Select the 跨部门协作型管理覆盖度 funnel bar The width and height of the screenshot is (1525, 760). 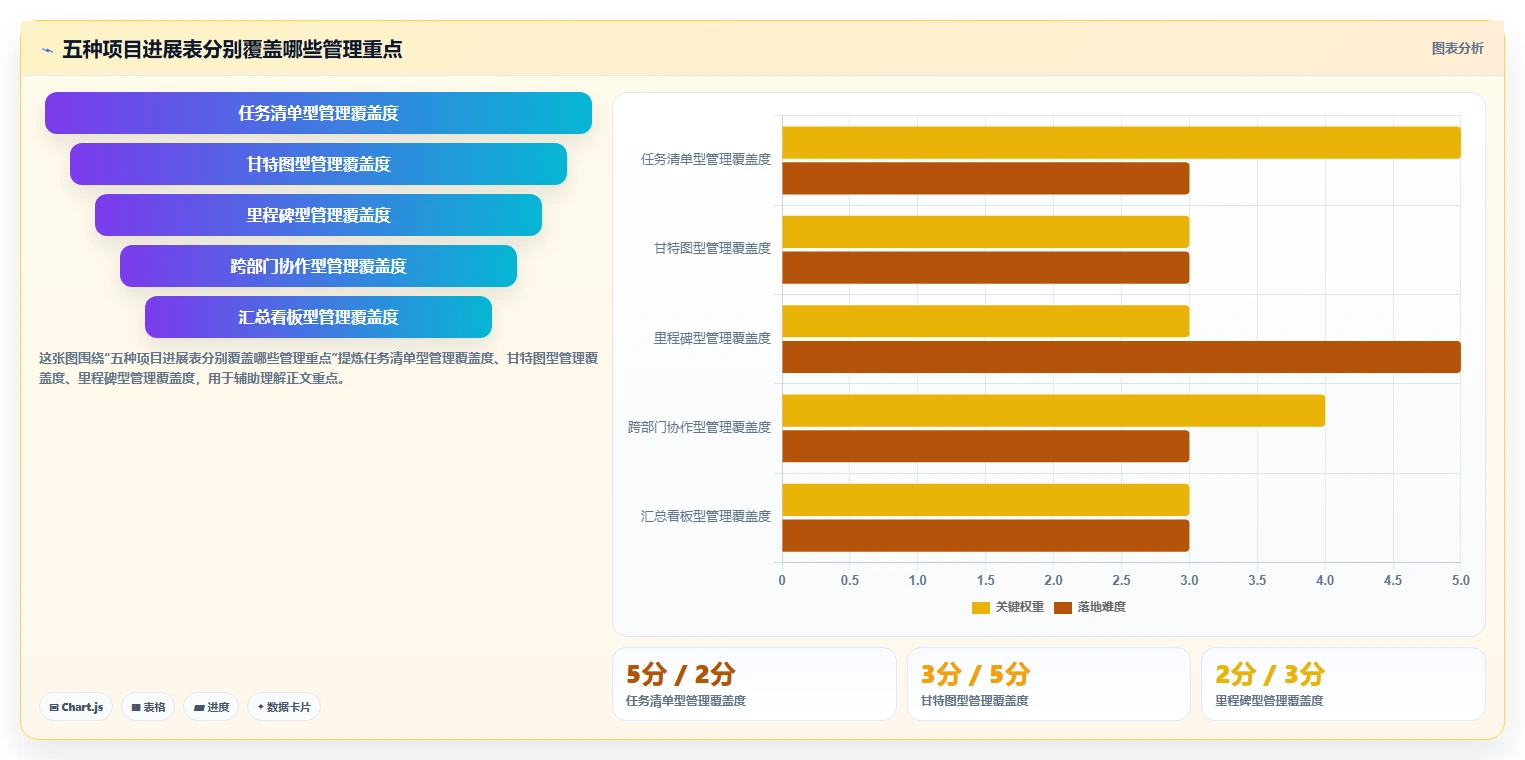pos(318,266)
